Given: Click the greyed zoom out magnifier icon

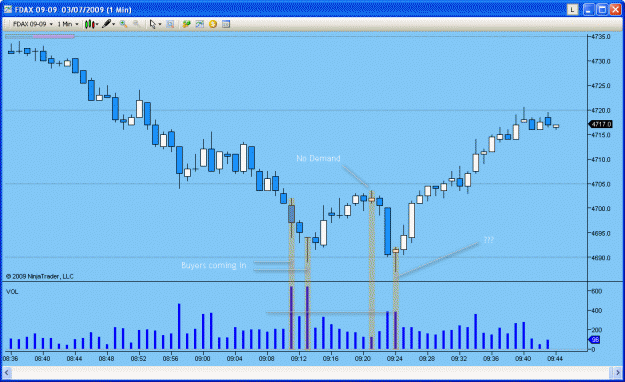Looking at the screenshot, I should [136, 24].
